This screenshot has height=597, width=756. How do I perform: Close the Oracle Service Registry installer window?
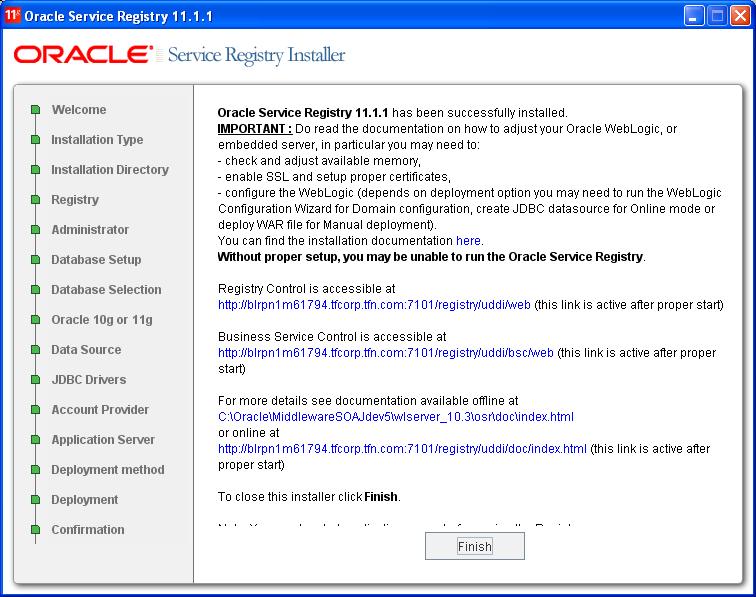[x=740, y=16]
